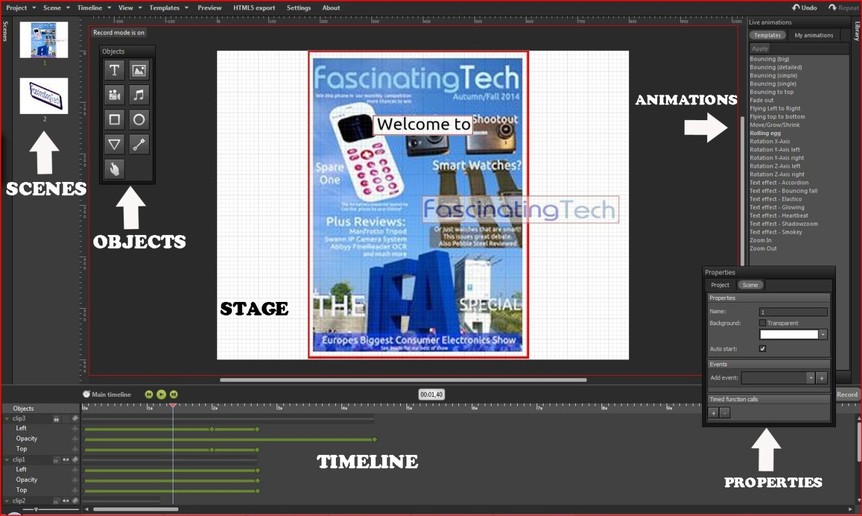This screenshot has height=516, width=862.
Task: Click the Main timeline clock icon
Action: click(x=86, y=394)
